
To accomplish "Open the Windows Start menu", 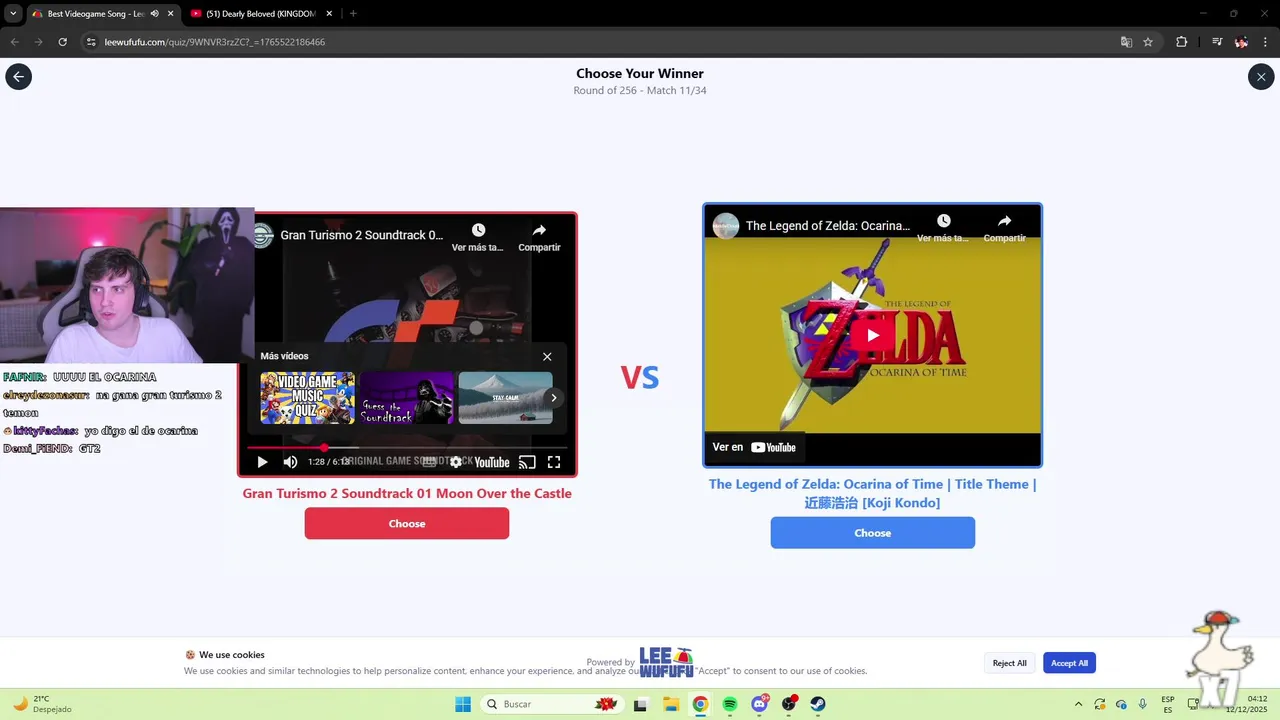I will pyautogui.click(x=463, y=704).
